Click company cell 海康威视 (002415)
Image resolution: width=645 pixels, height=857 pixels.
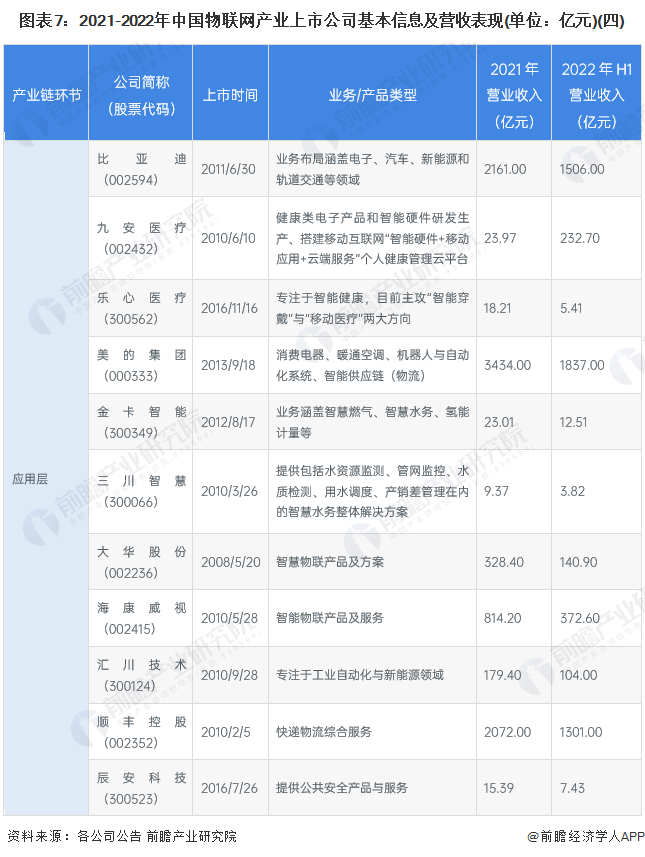coord(141,618)
